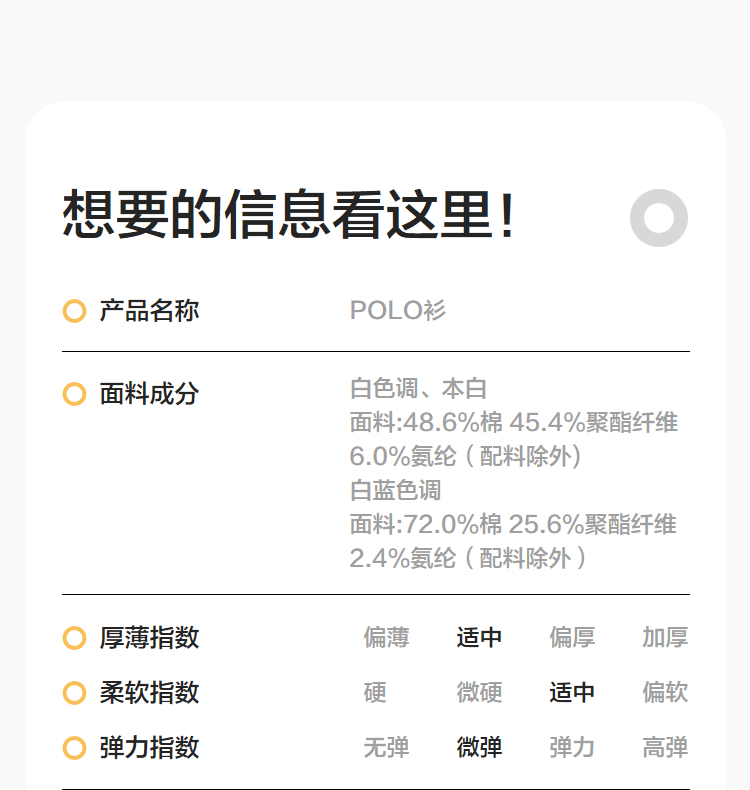Select 无弹 elasticity option
This screenshot has height=790, width=750.
pyautogui.click(x=387, y=748)
